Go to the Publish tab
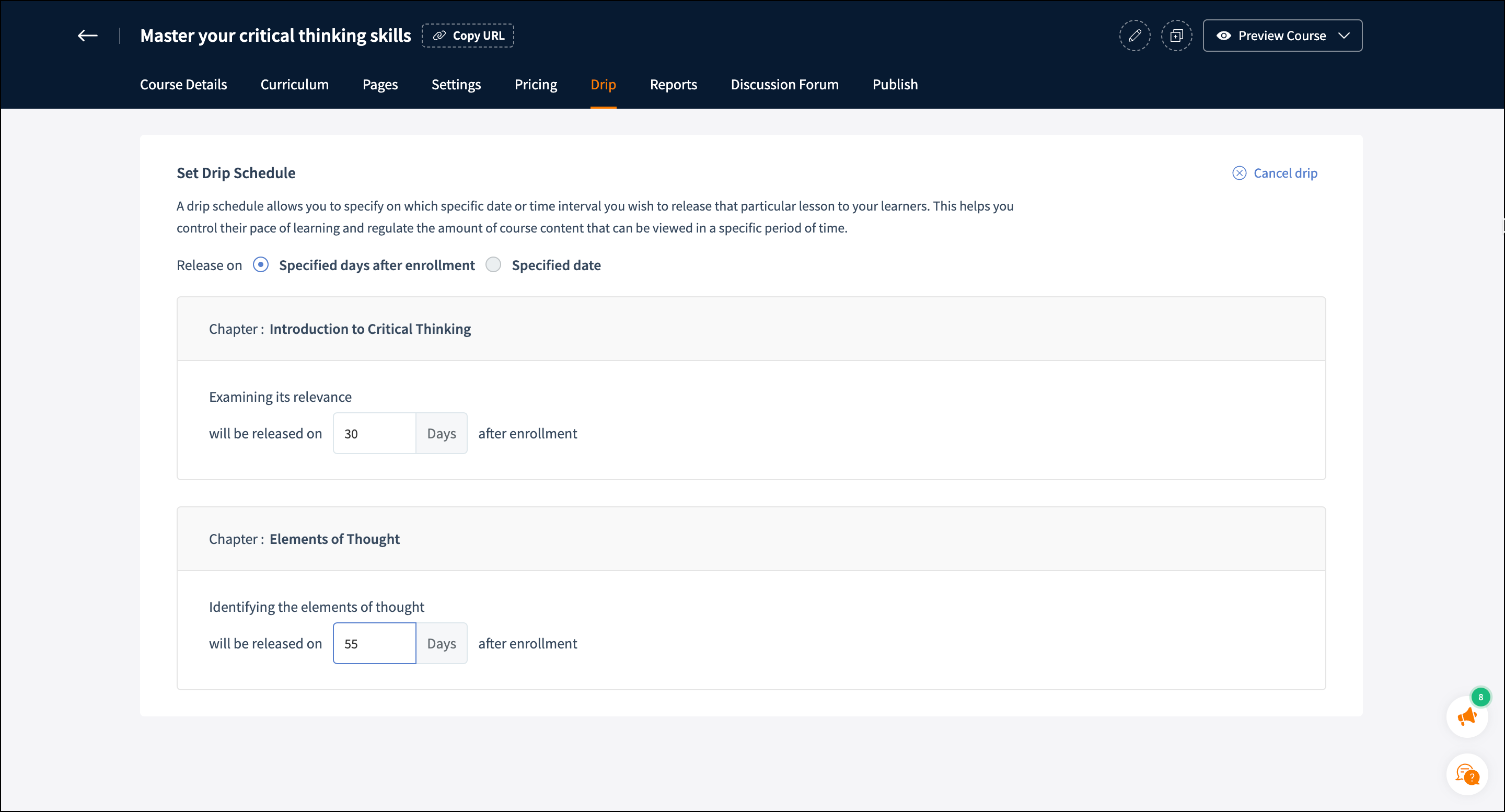Screen dimensions: 1505x812 [895, 85]
